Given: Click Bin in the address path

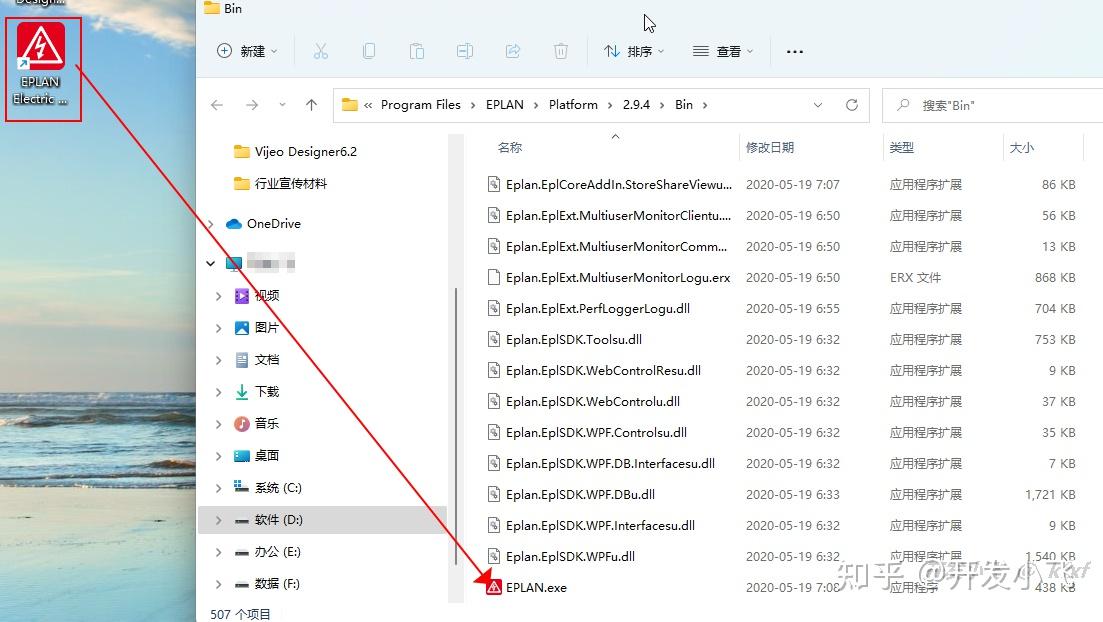Looking at the screenshot, I should 684,105.
